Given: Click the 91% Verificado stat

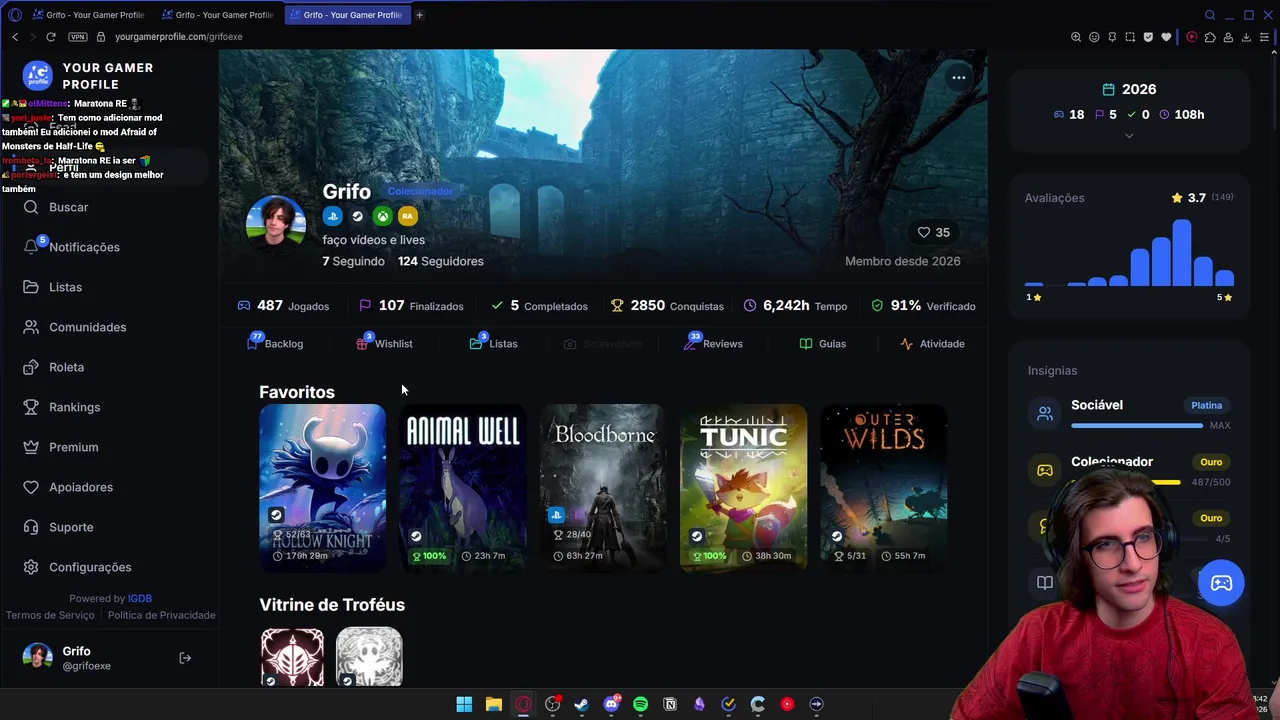Looking at the screenshot, I should pos(923,306).
